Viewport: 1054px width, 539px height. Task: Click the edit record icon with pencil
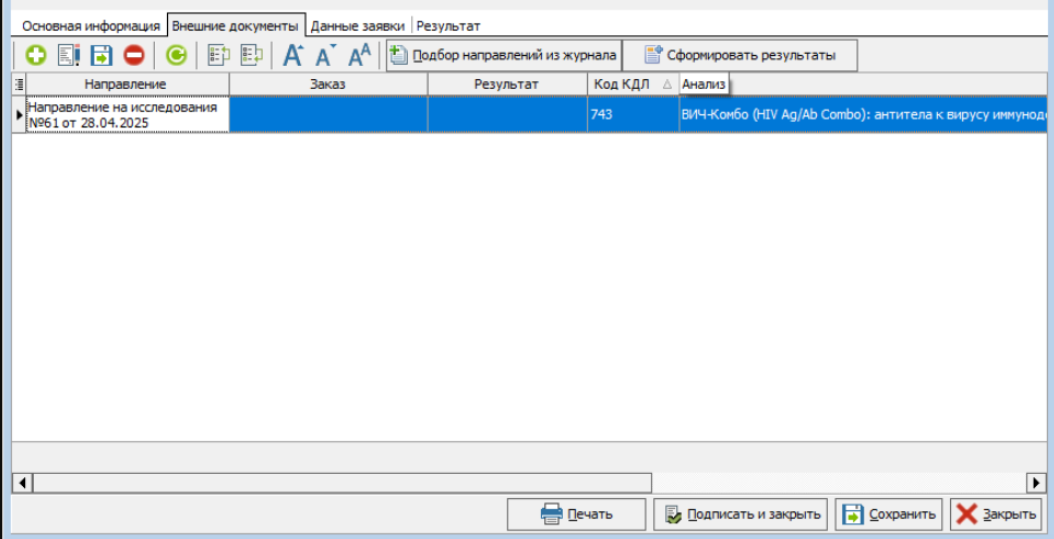click(x=68, y=56)
